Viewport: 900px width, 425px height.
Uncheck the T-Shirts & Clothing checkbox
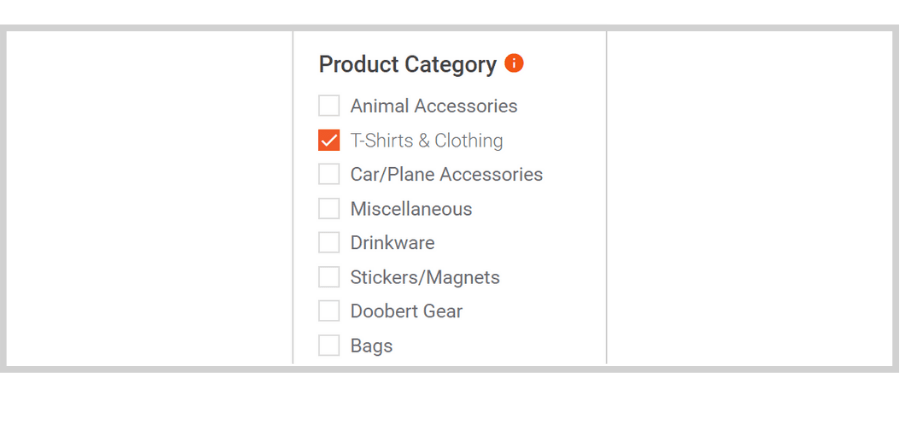pos(329,140)
